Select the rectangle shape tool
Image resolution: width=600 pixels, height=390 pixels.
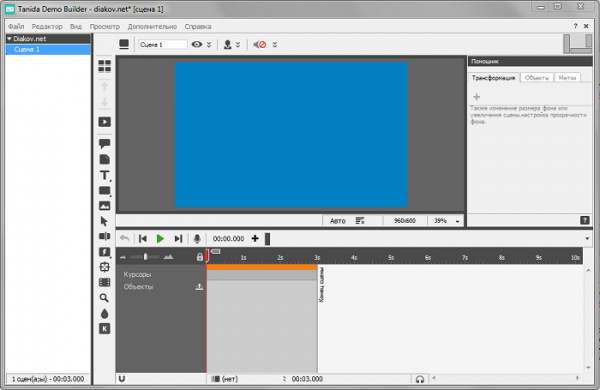click(104, 191)
